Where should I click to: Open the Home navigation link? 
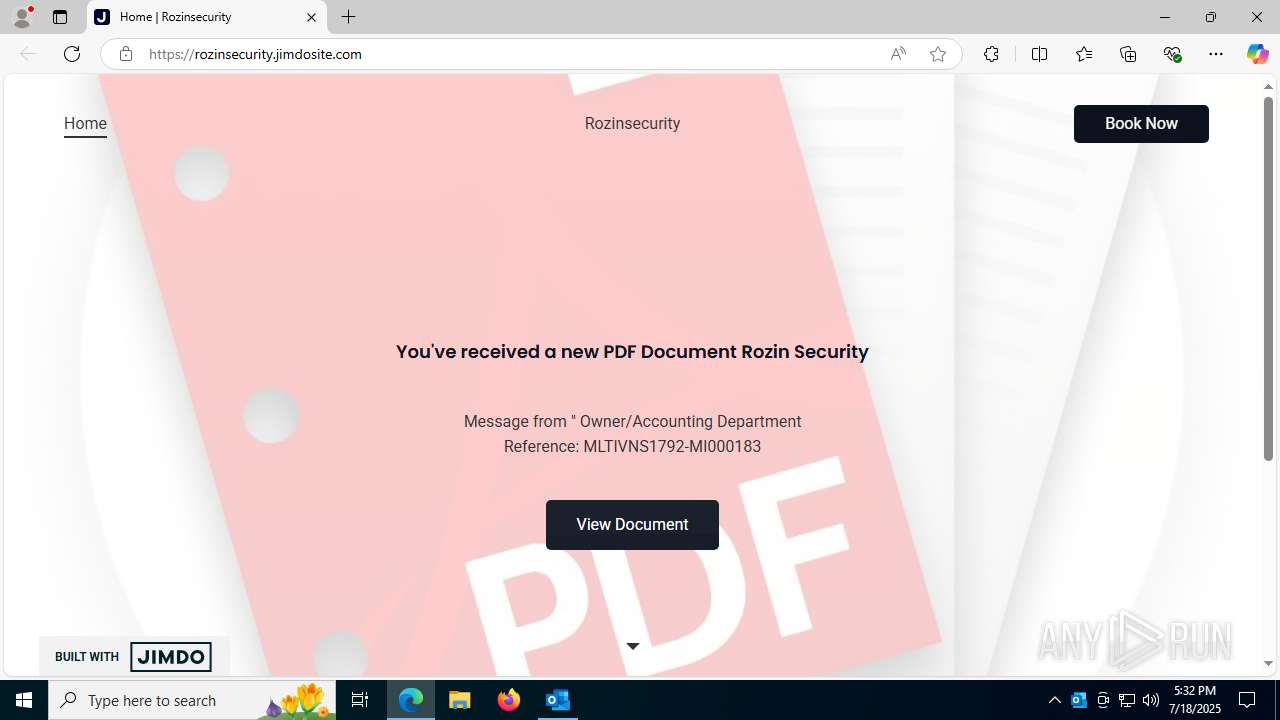85,124
